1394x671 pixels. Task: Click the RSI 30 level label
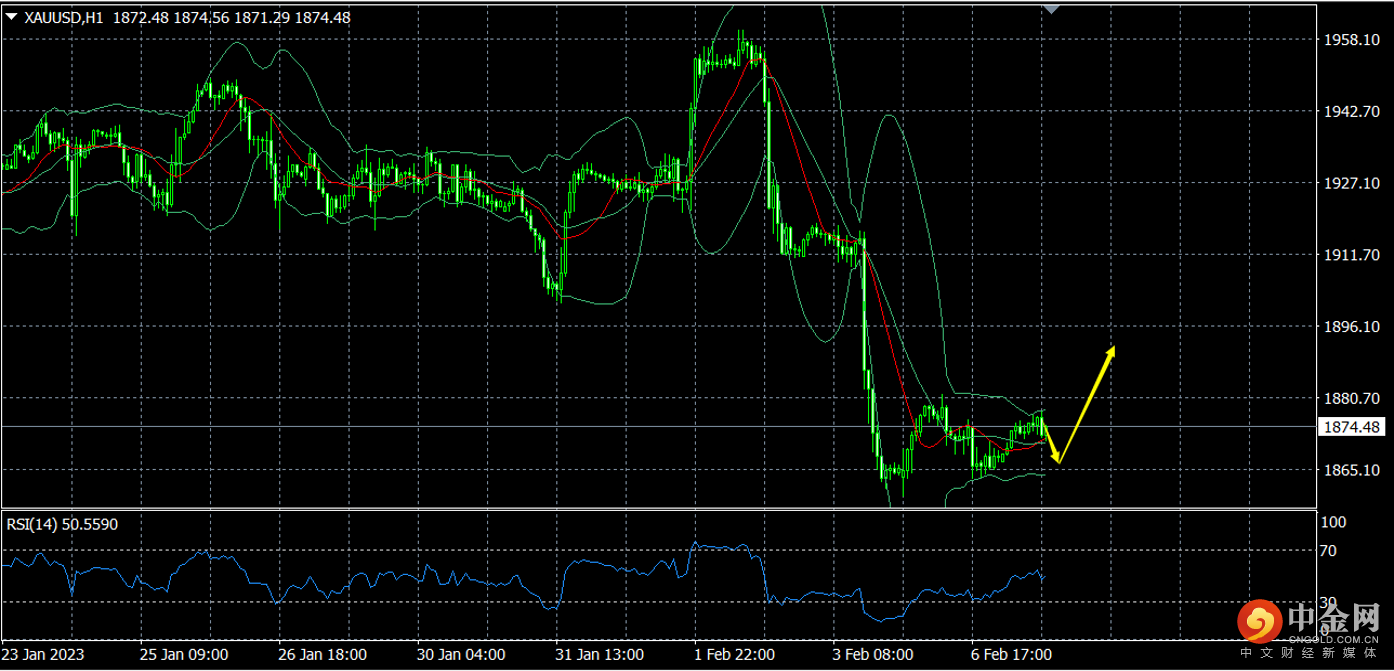coord(1329,602)
